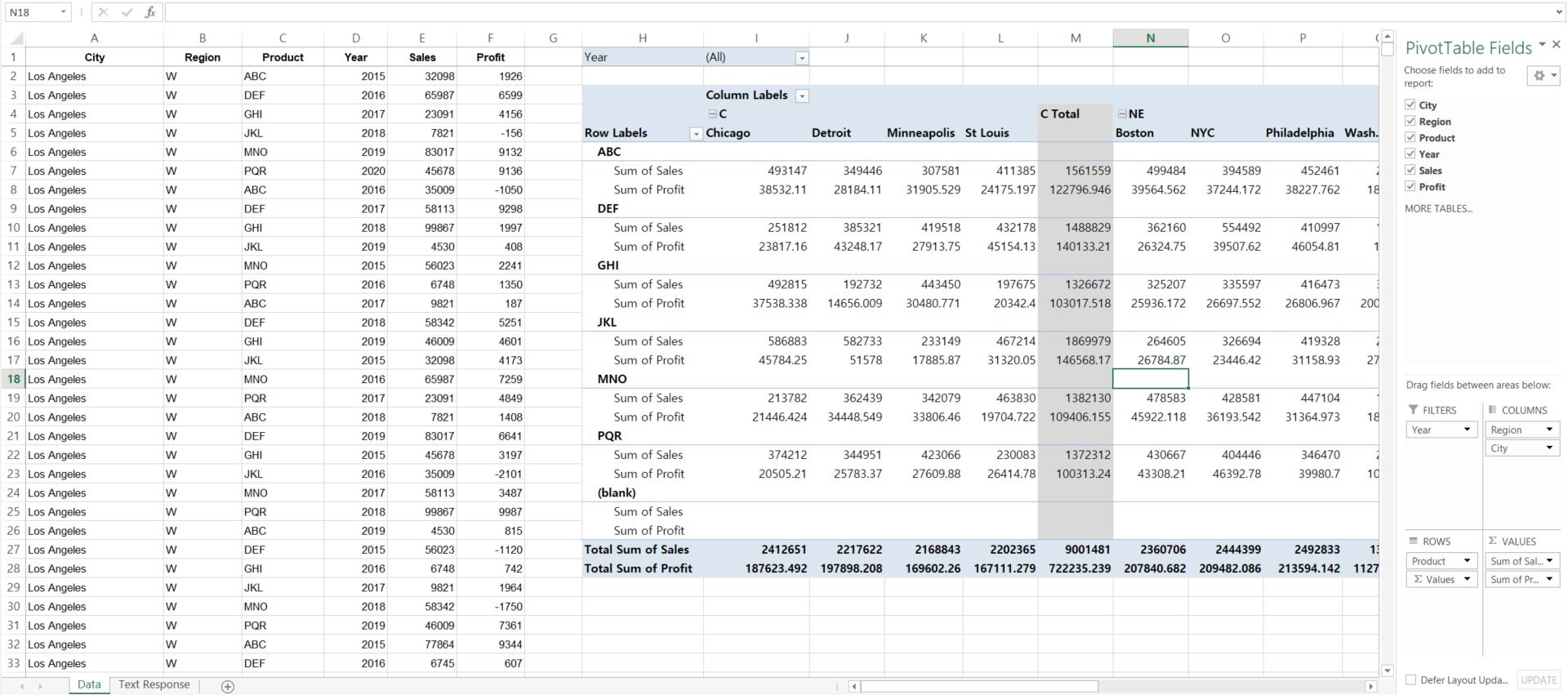Uncheck the Sales field checkbox
The image size is (1568, 695).
pos(1410,170)
